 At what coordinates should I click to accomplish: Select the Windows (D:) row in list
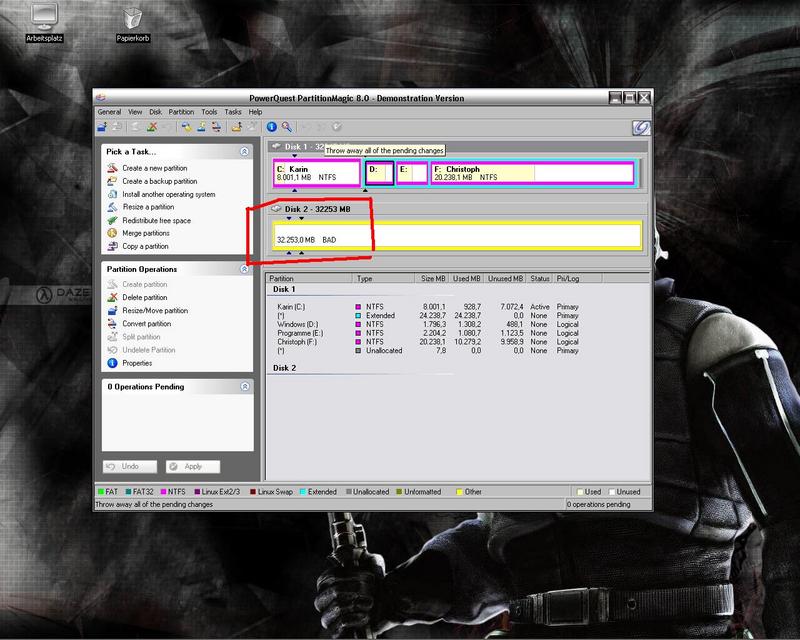tap(428, 324)
